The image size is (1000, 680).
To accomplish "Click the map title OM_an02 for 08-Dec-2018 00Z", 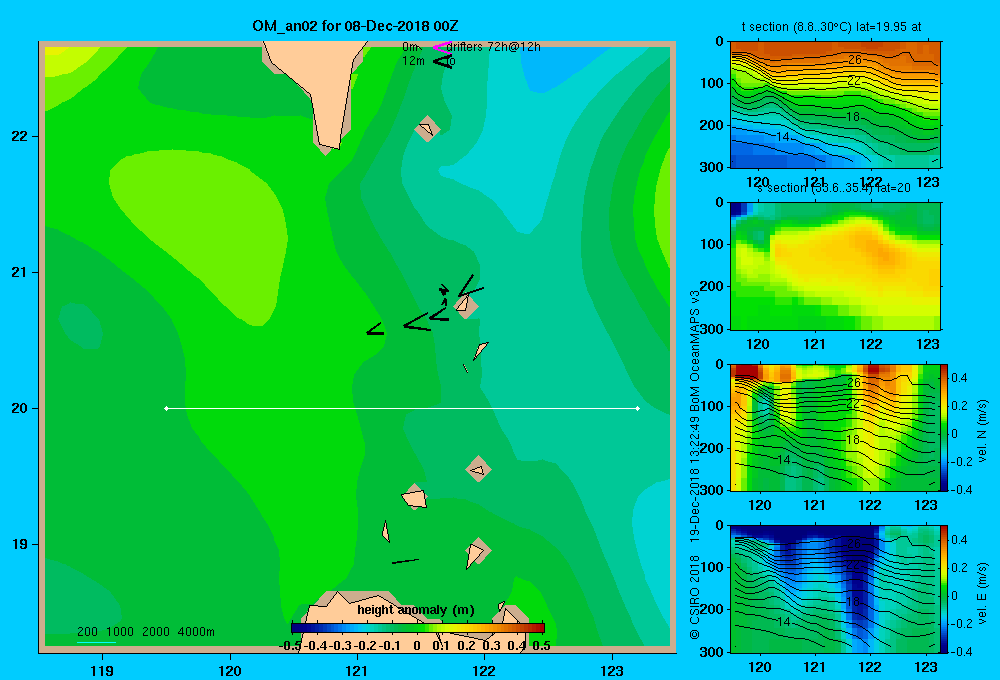I will 355,26.
